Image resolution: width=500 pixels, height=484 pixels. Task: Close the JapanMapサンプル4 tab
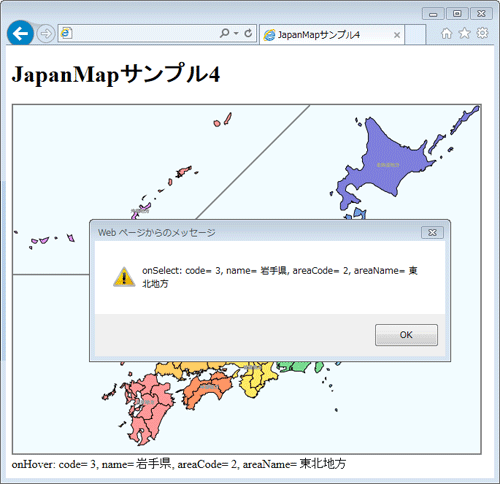click(x=397, y=35)
